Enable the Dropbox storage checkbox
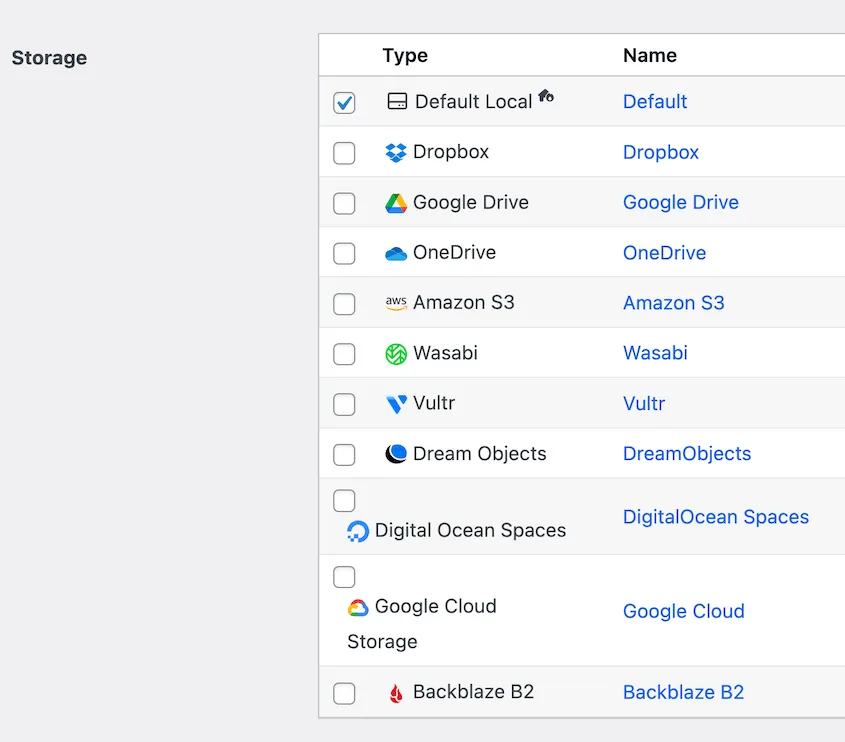The height and width of the screenshot is (742, 845). pos(344,153)
